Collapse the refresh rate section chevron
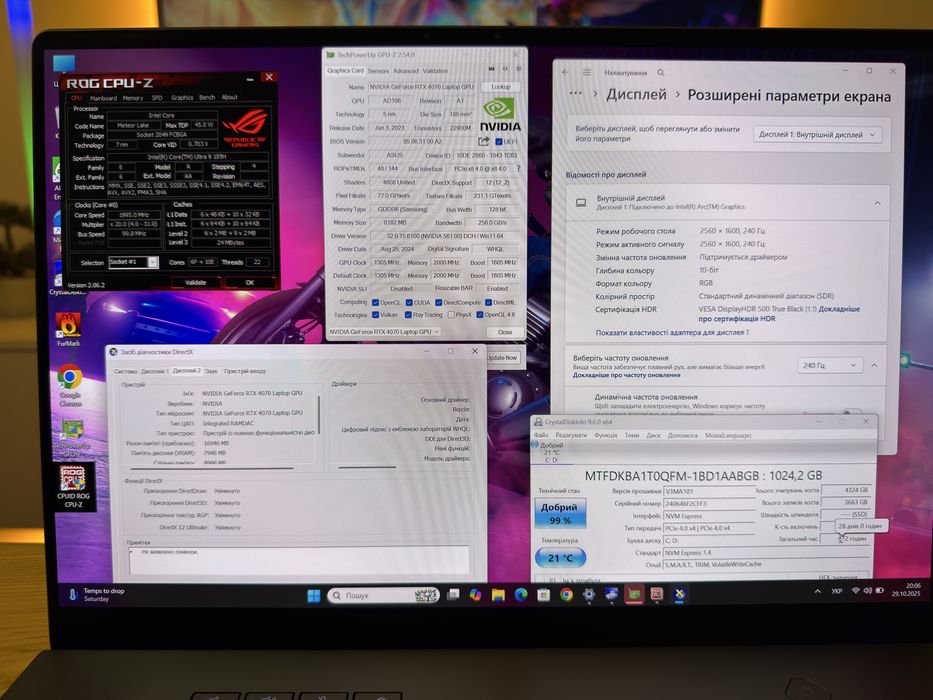 [874, 365]
